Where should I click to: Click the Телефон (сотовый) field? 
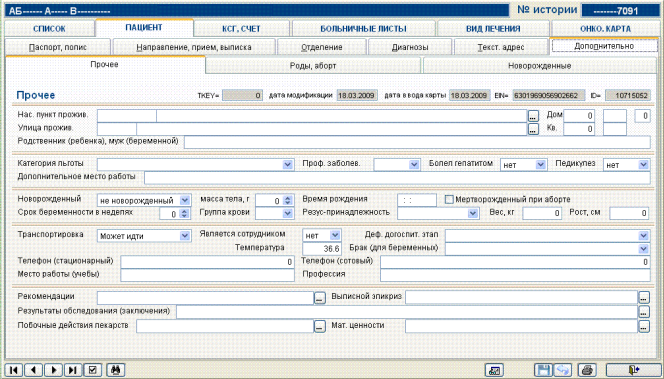(515, 262)
